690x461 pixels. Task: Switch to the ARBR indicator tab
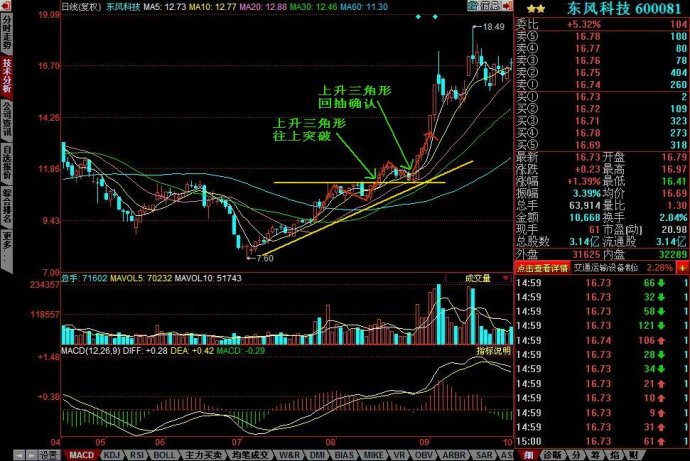pos(454,455)
